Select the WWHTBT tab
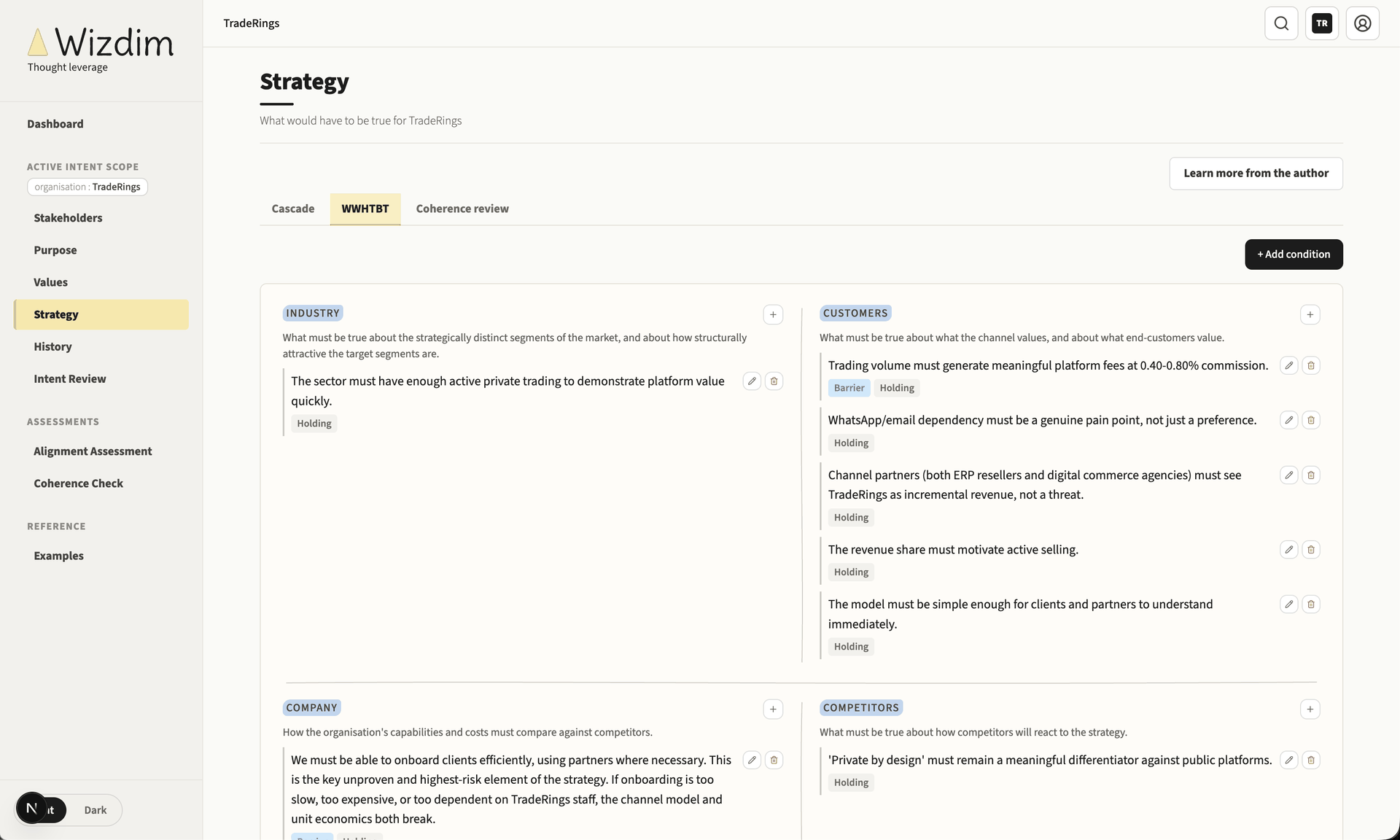This screenshot has width=1400, height=840. (x=365, y=209)
